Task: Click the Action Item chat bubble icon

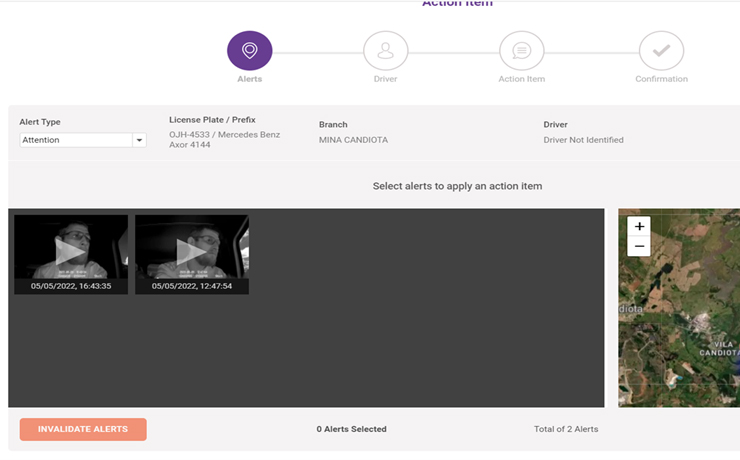Action: pyautogui.click(x=521, y=51)
